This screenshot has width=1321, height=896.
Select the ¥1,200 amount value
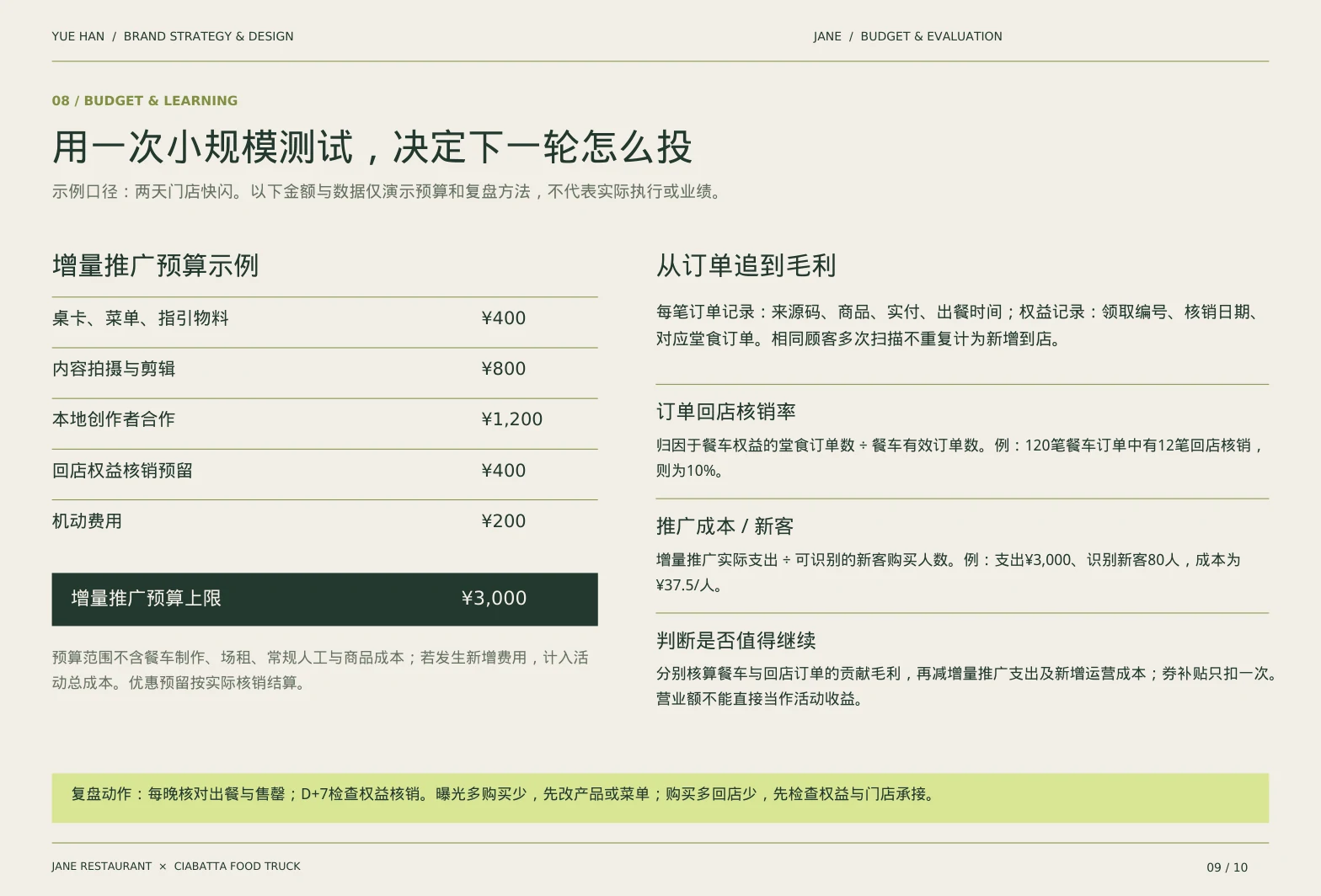(x=511, y=419)
